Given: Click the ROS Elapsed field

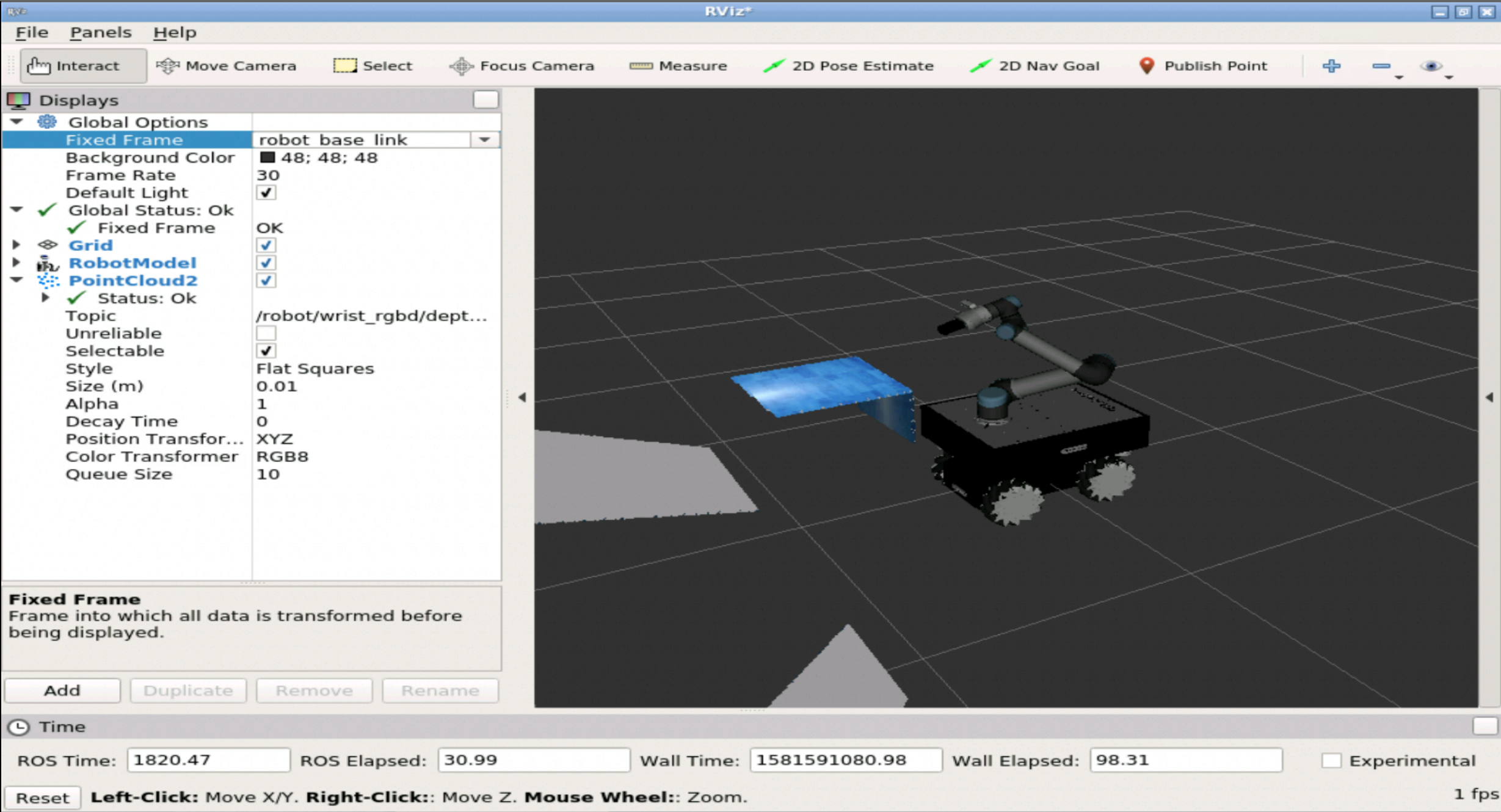Looking at the screenshot, I should coord(533,760).
